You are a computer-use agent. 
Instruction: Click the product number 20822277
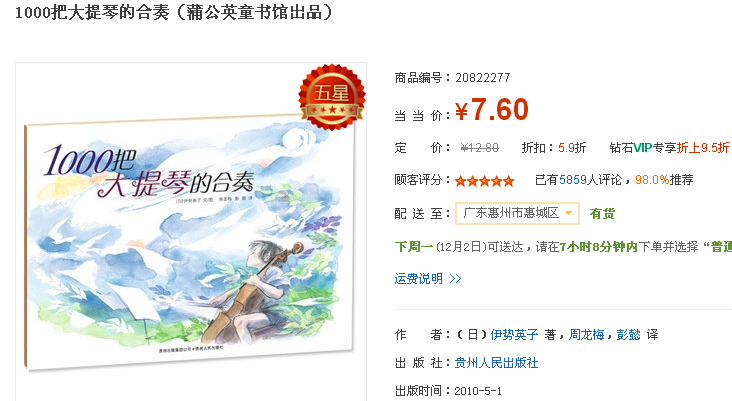pos(483,77)
